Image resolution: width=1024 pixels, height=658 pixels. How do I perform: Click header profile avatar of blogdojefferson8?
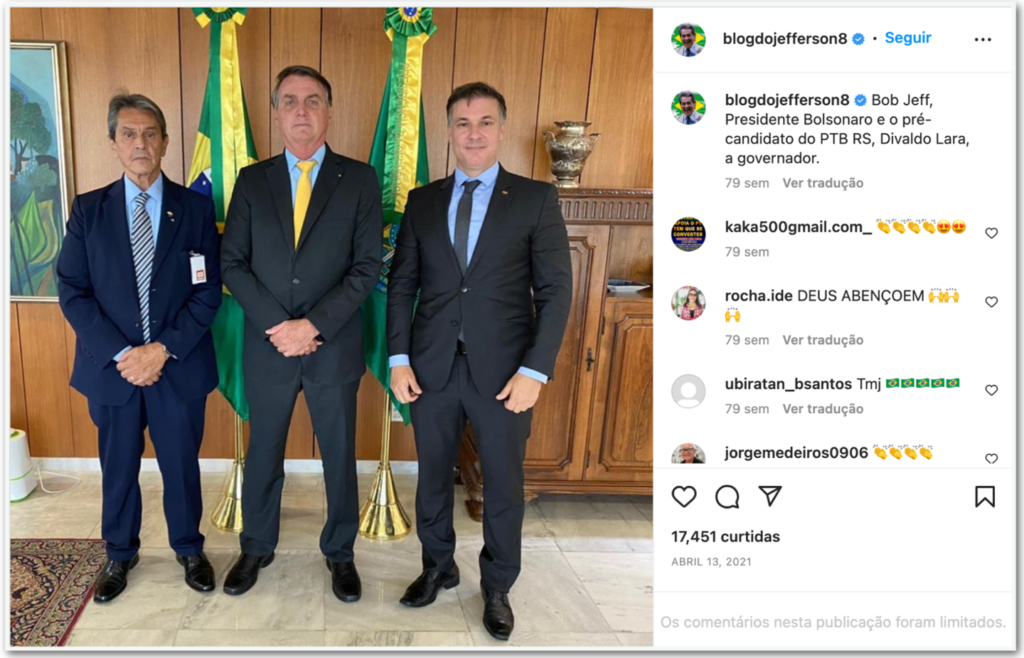tap(688, 40)
